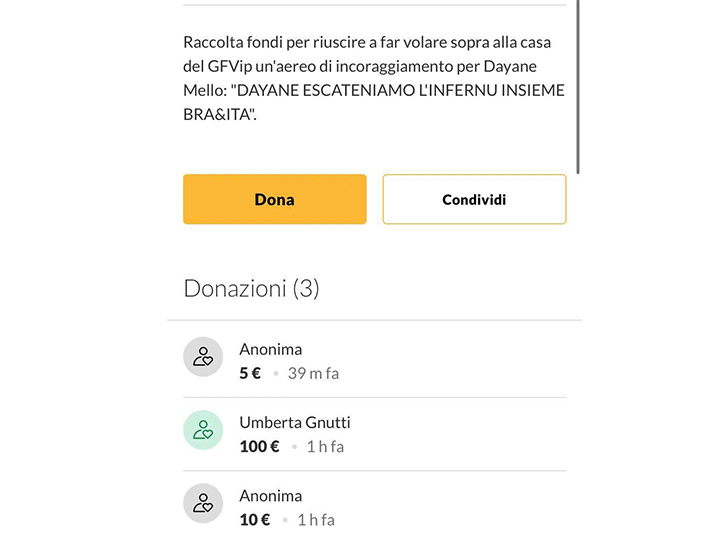This screenshot has width=720, height=556.
Task: Click the "39 m fa" timestamp
Action: 313,373
